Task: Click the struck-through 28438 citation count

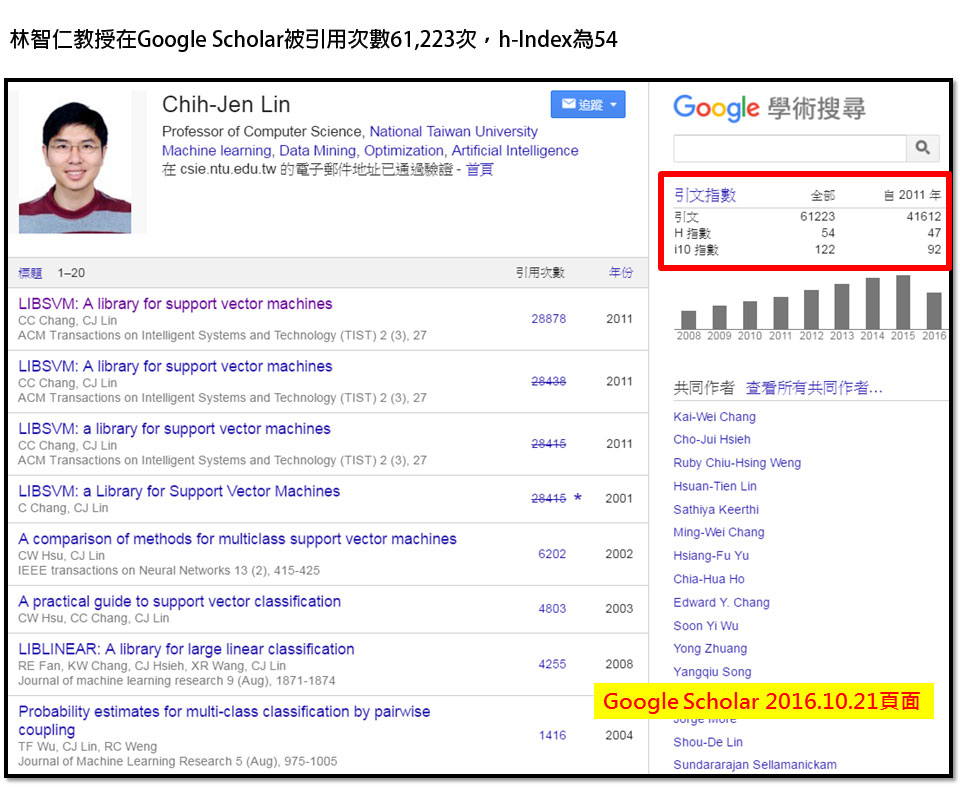Action: coord(549,381)
